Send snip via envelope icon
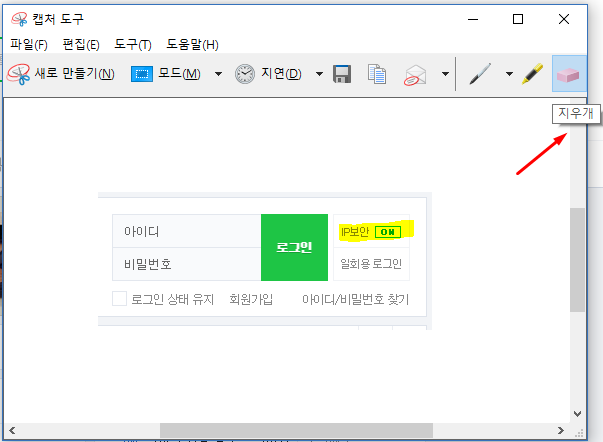The width and height of the screenshot is (603, 442). (415, 75)
